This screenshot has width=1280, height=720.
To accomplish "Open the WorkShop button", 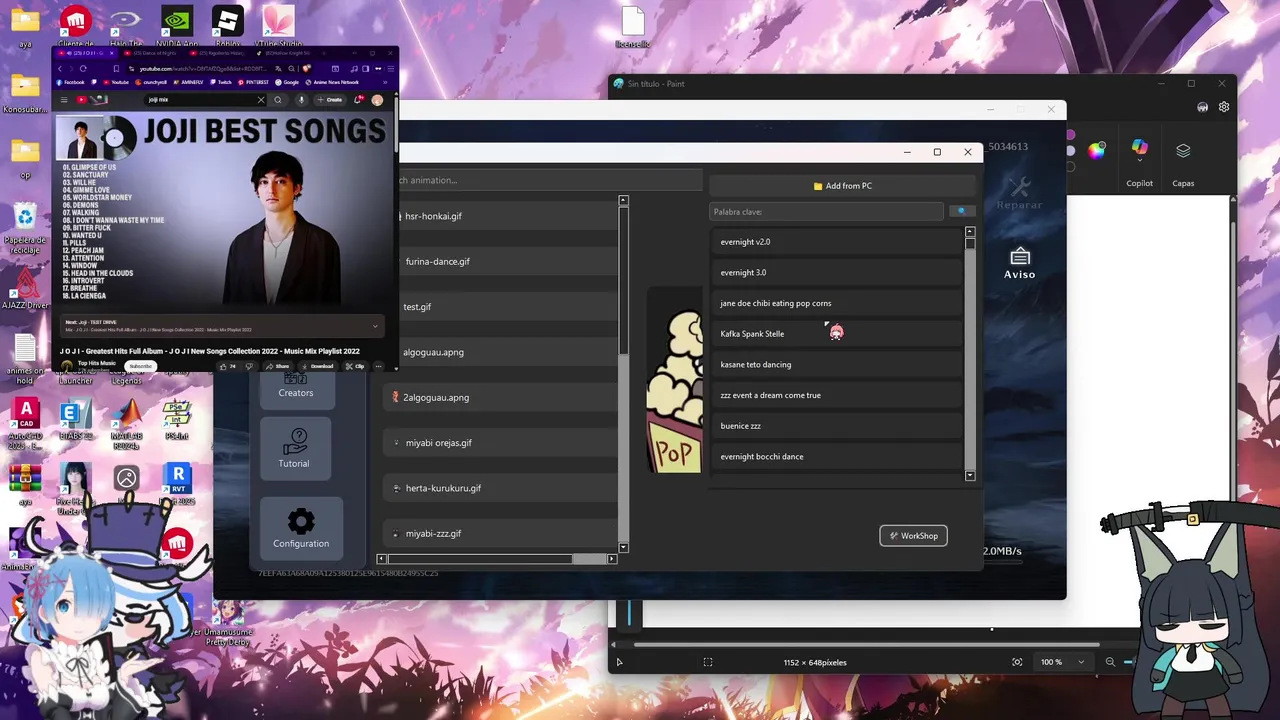I will 913,536.
